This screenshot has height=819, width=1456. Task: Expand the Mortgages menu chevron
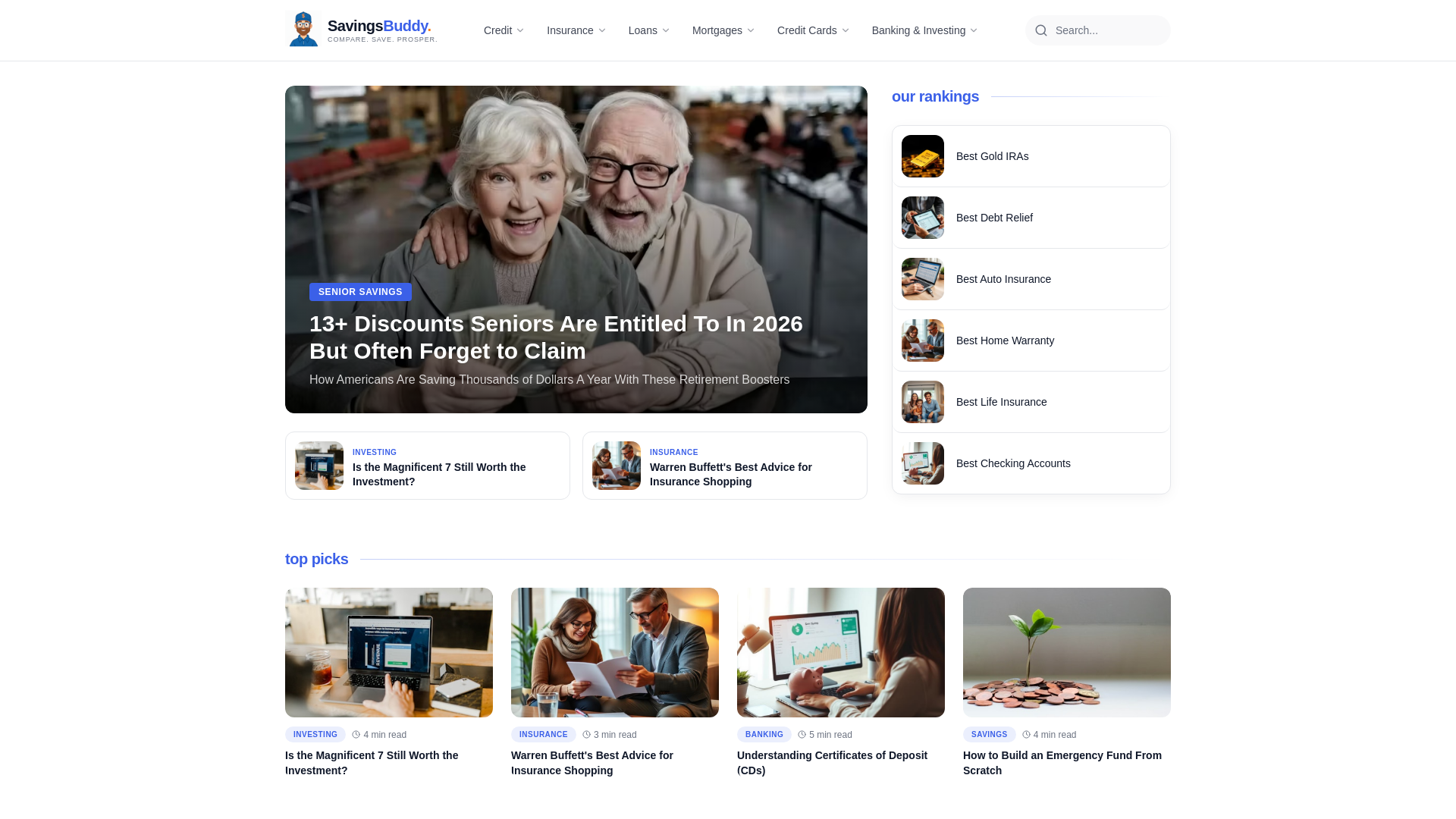pos(751,30)
